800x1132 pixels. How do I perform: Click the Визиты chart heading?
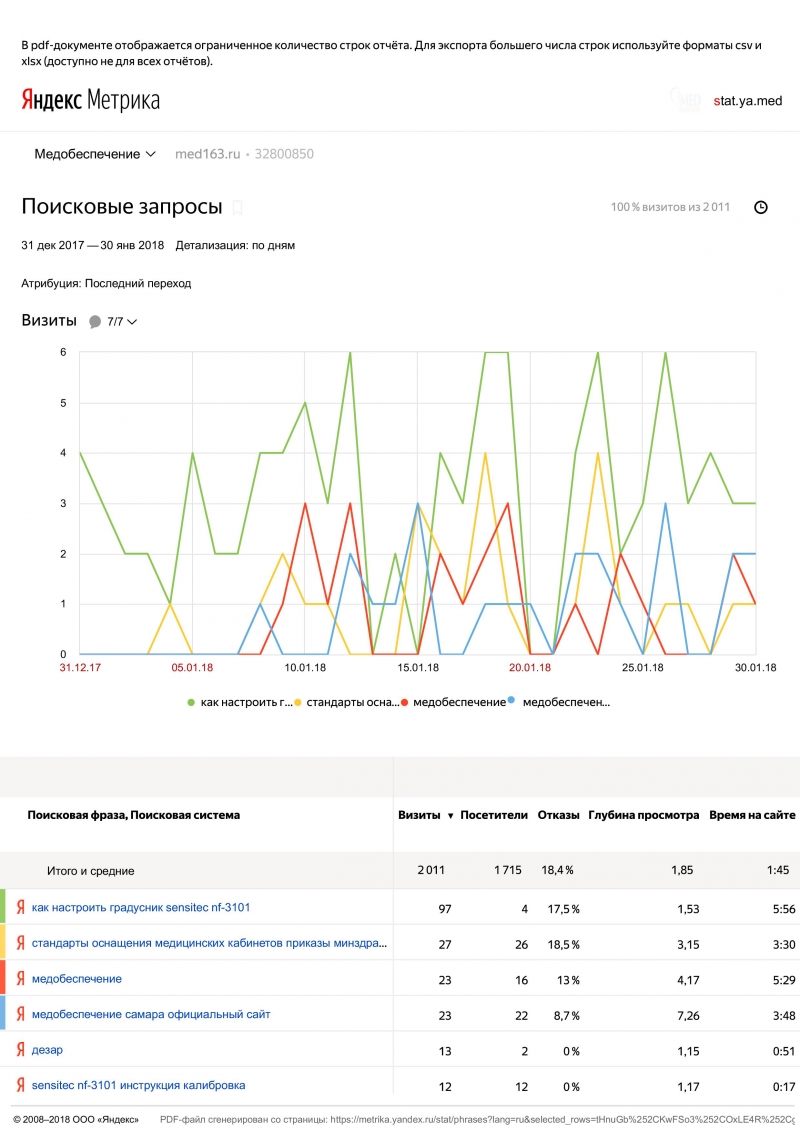[48, 321]
